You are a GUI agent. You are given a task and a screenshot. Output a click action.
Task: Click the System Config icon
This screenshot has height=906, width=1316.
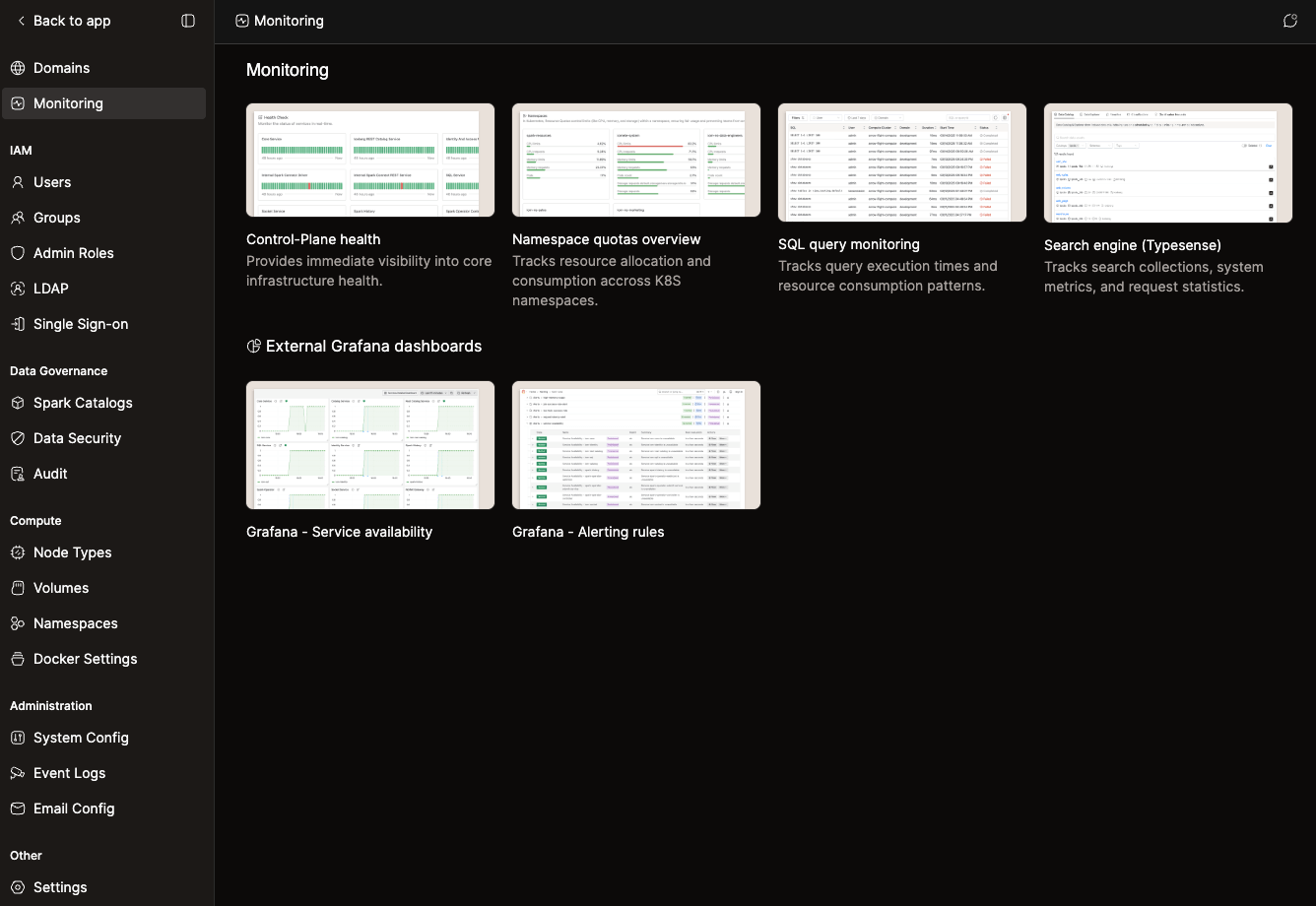coord(18,738)
